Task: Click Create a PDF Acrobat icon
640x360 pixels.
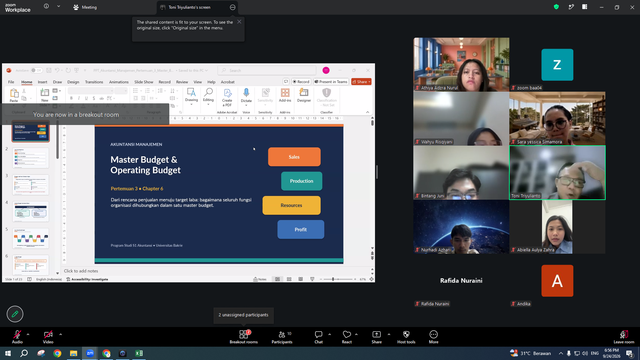Action: click(227, 97)
